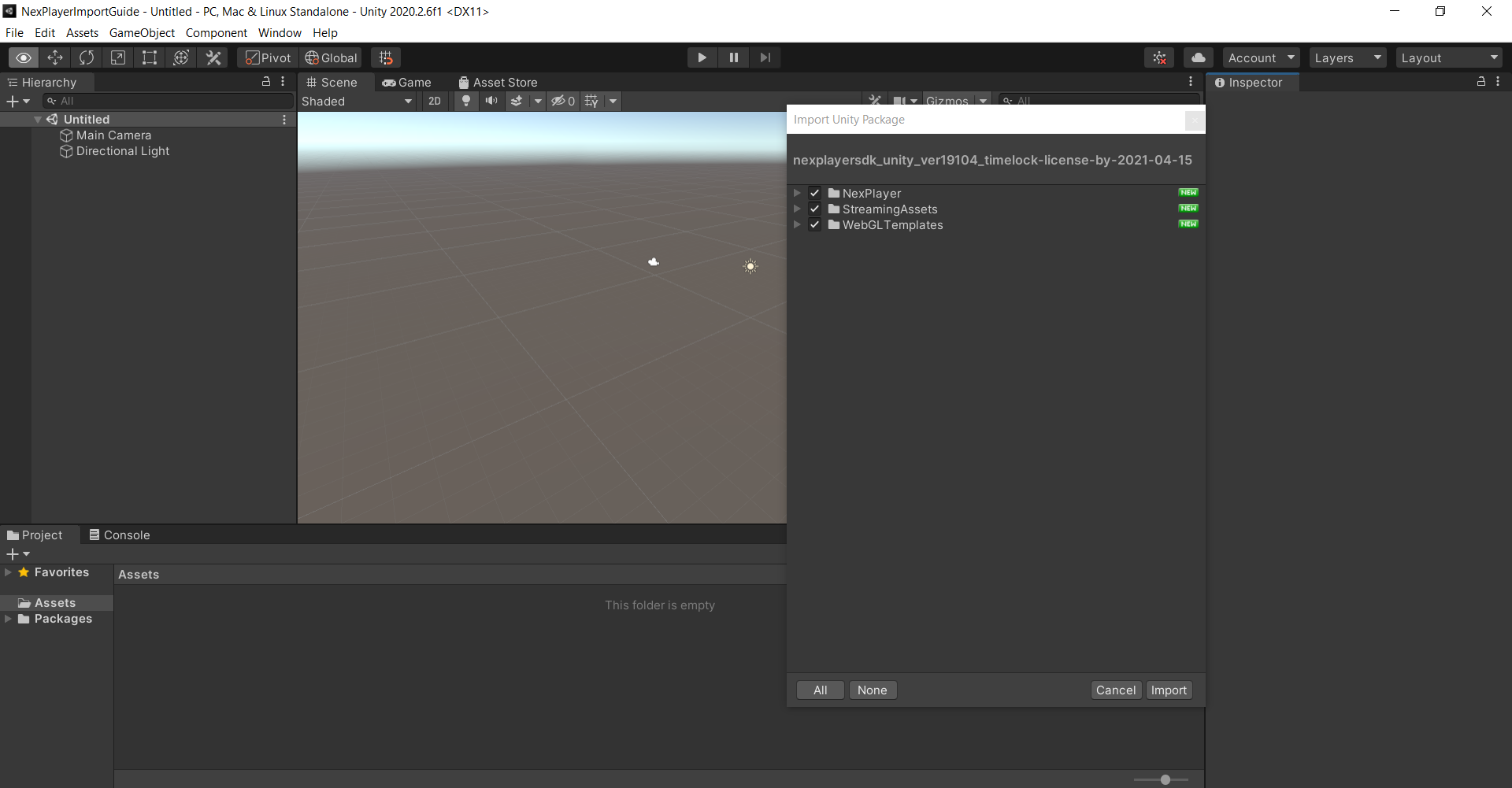The height and width of the screenshot is (788, 1512).
Task: Click None in Import Unity Package
Action: tap(873, 690)
